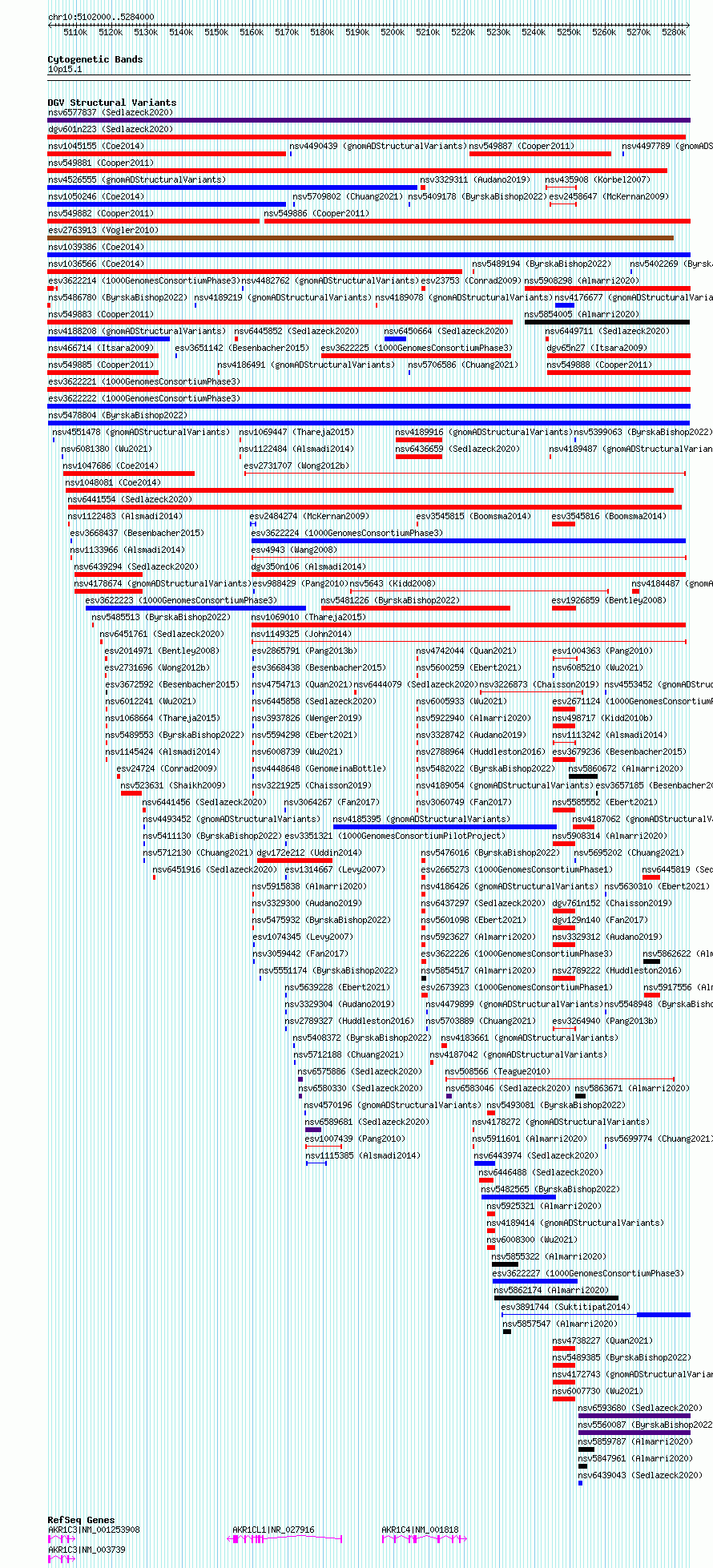Screen dimensions: 713x1568
Task: Open nsv1069447 (Thareja2015) label
Action: pos(296,432)
